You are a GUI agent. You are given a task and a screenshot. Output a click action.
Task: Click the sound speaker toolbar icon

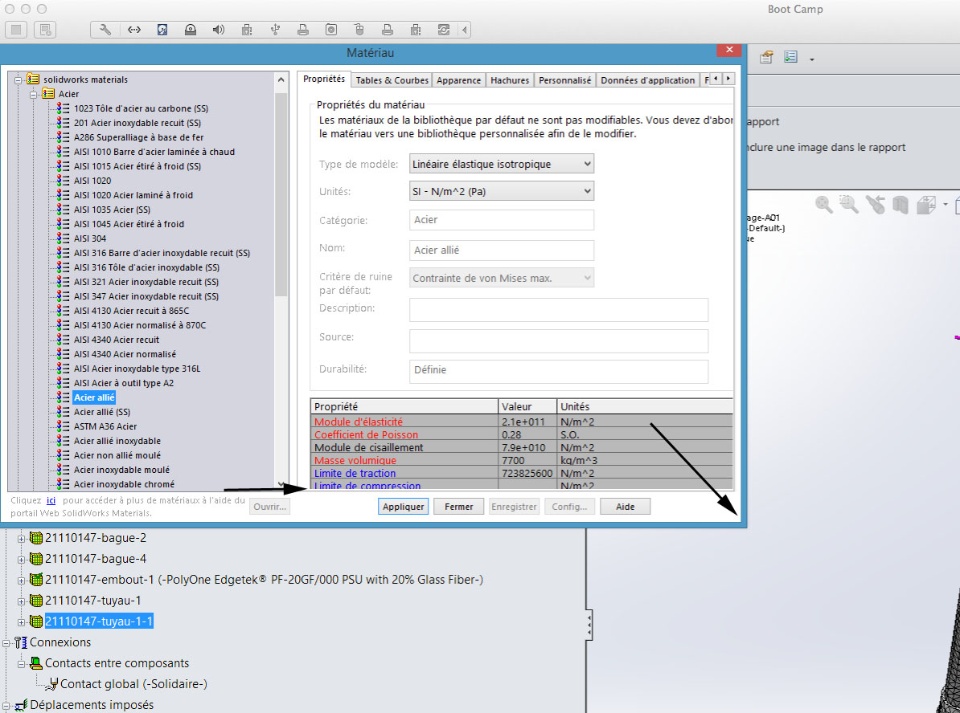(219, 29)
